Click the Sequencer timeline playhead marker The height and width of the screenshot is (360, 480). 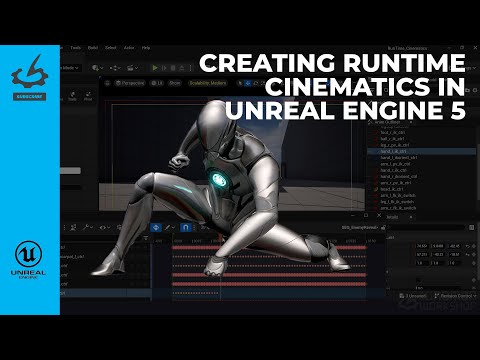coord(220,238)
